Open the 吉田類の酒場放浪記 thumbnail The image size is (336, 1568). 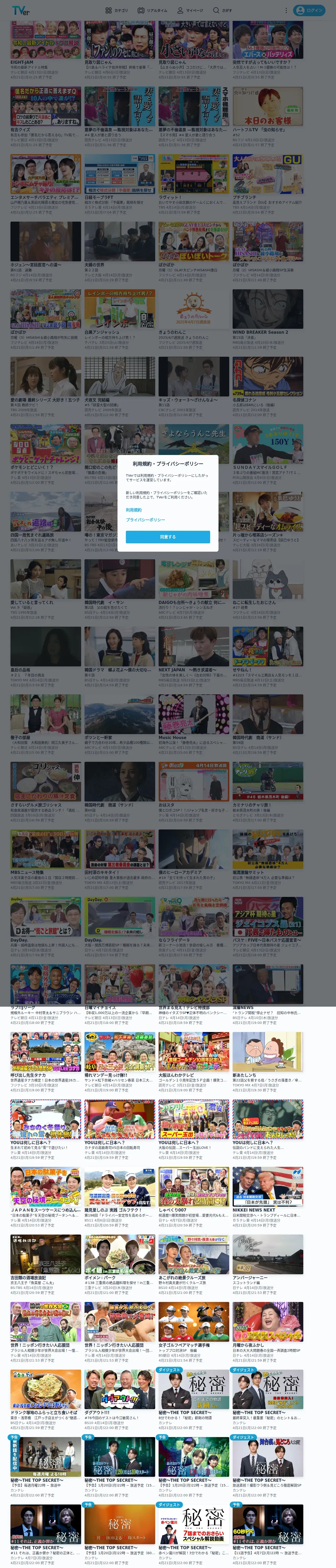click(46, 1254)
